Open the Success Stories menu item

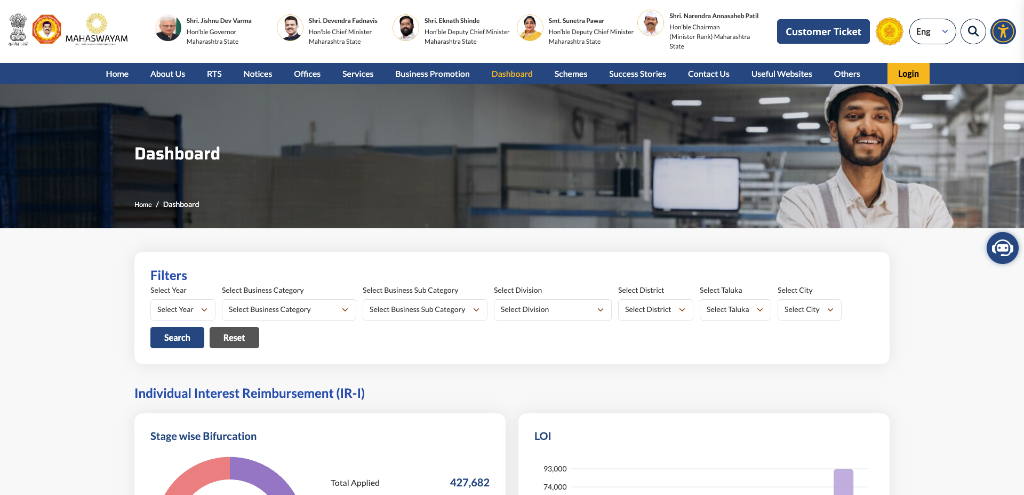(637, 74)
